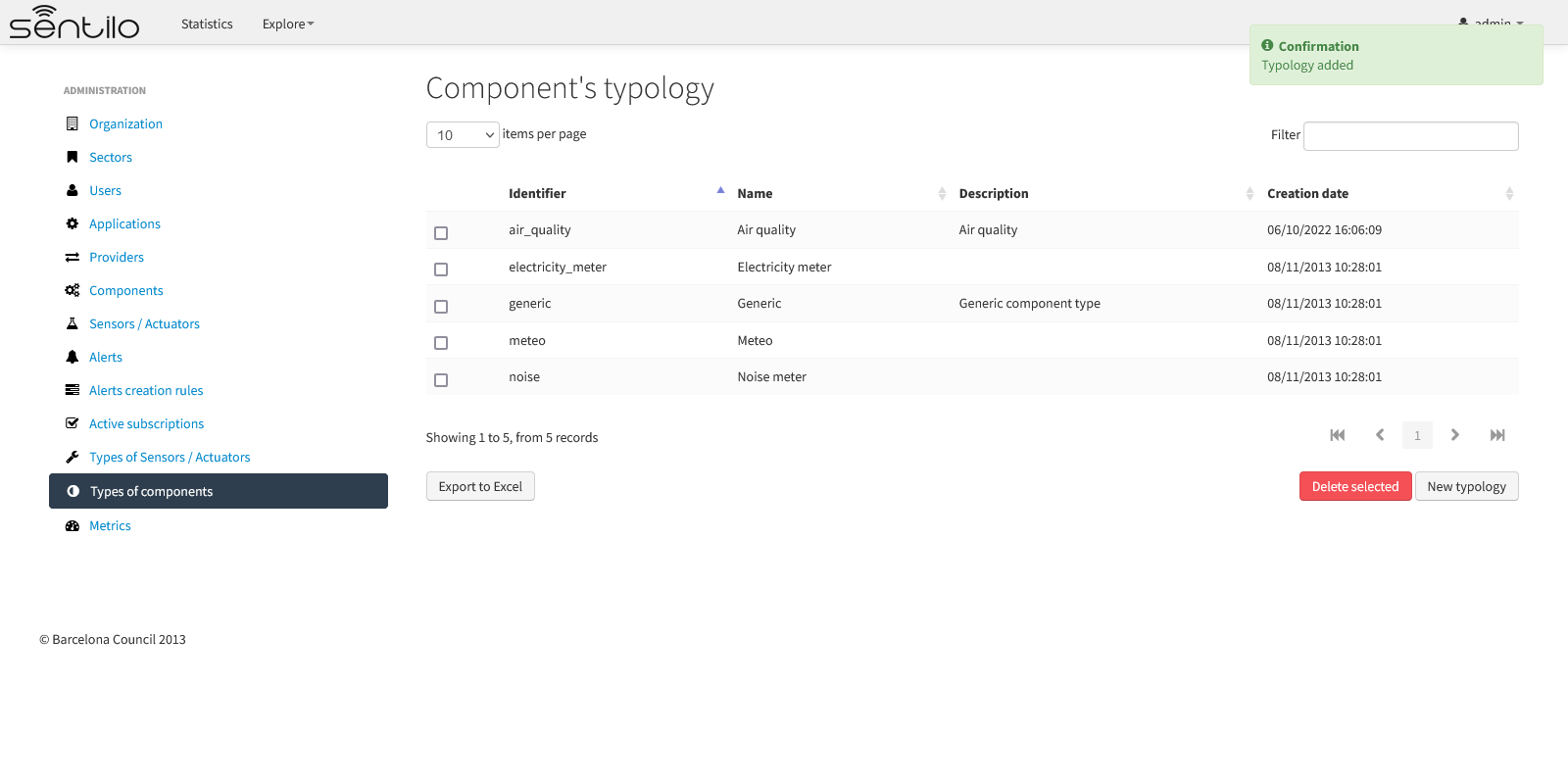Open the Metrics sidebar link
This screenshot has width=1568, height=784.
[110, 525]
